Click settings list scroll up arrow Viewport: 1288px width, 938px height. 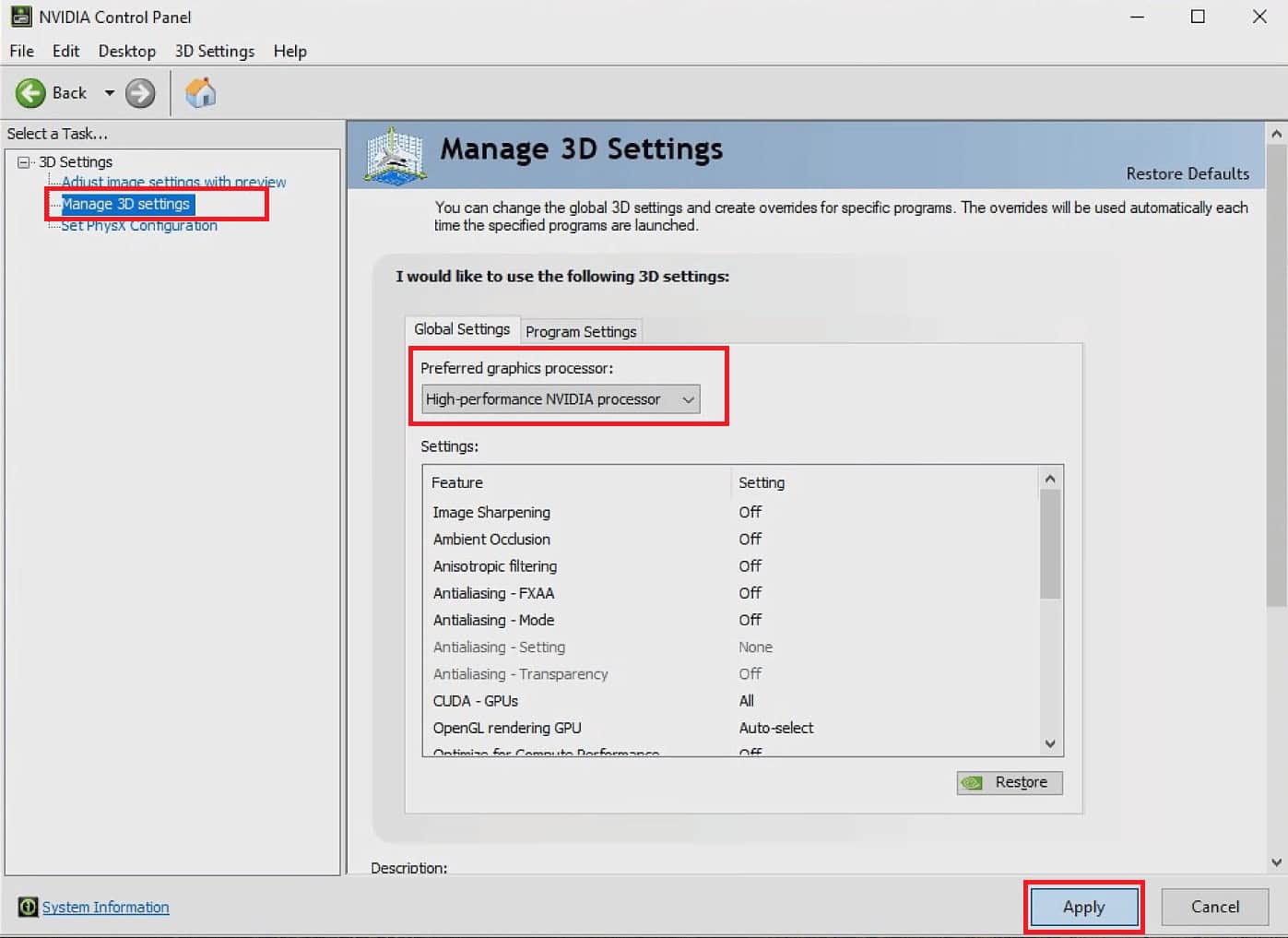point(1050,479)
